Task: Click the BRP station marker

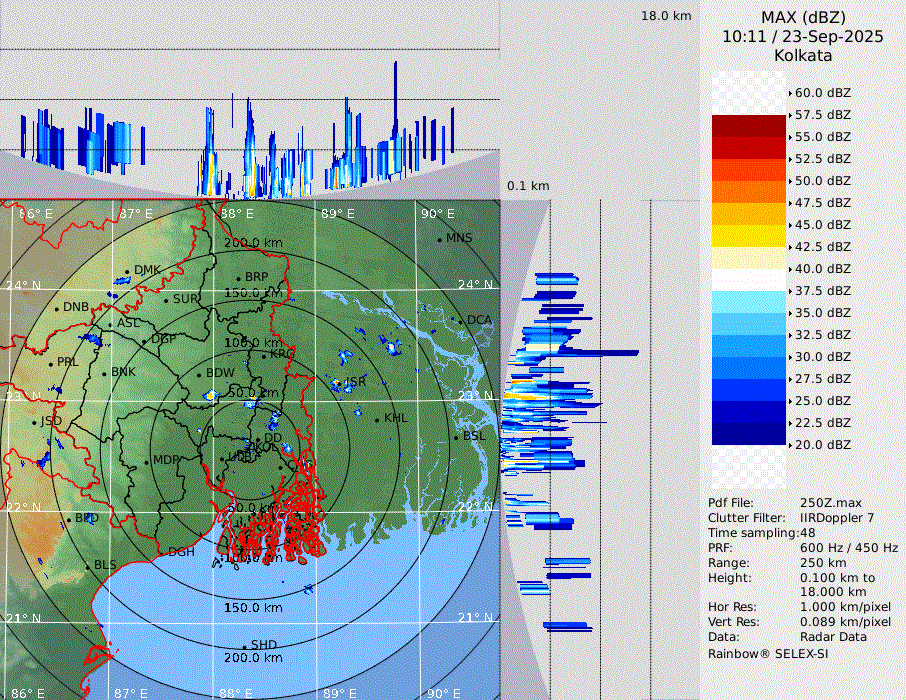Action: (x=239, y=278)
